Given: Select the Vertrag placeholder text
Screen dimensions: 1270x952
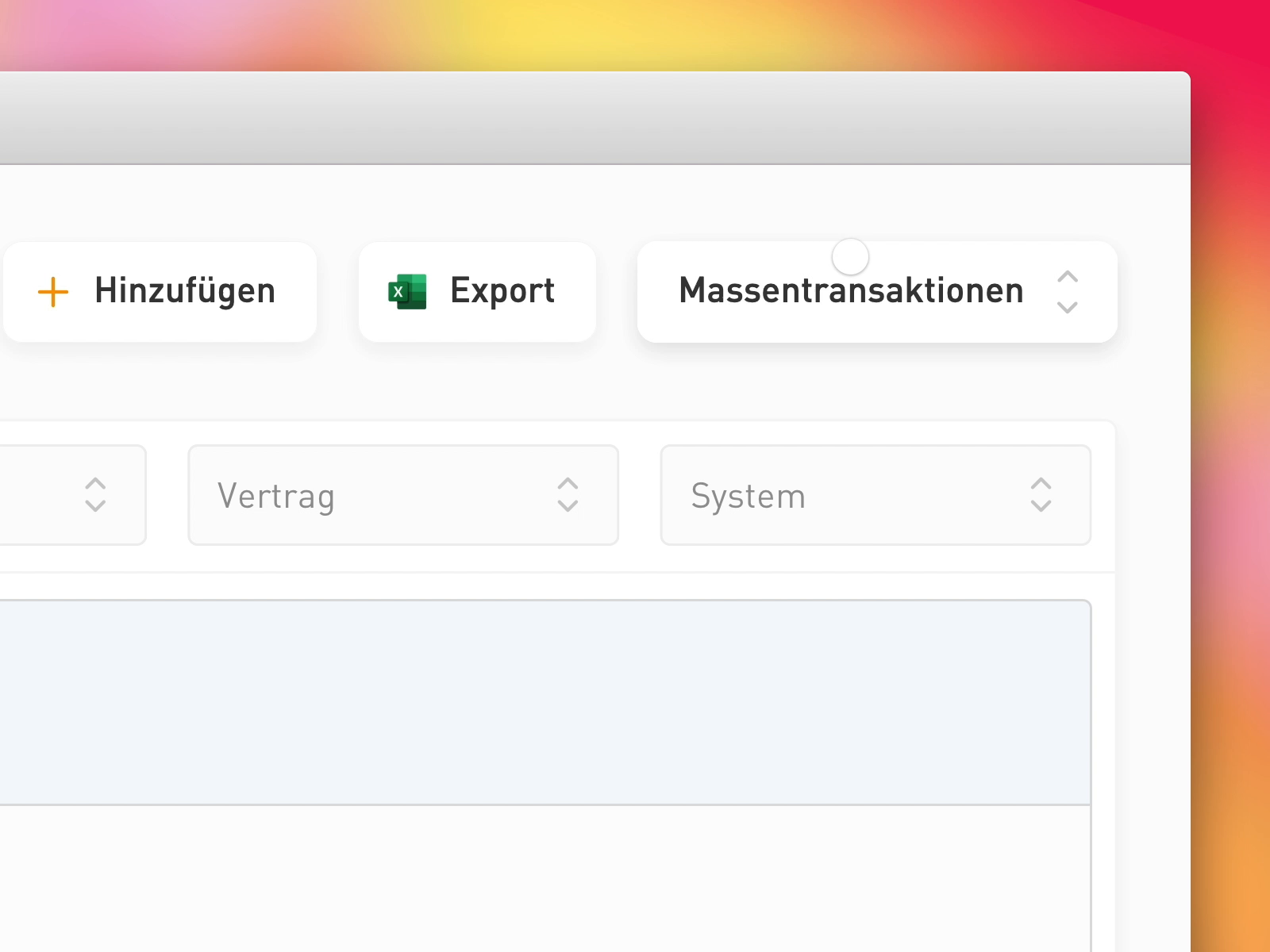Looking at the screenshot, I should 276,497.
